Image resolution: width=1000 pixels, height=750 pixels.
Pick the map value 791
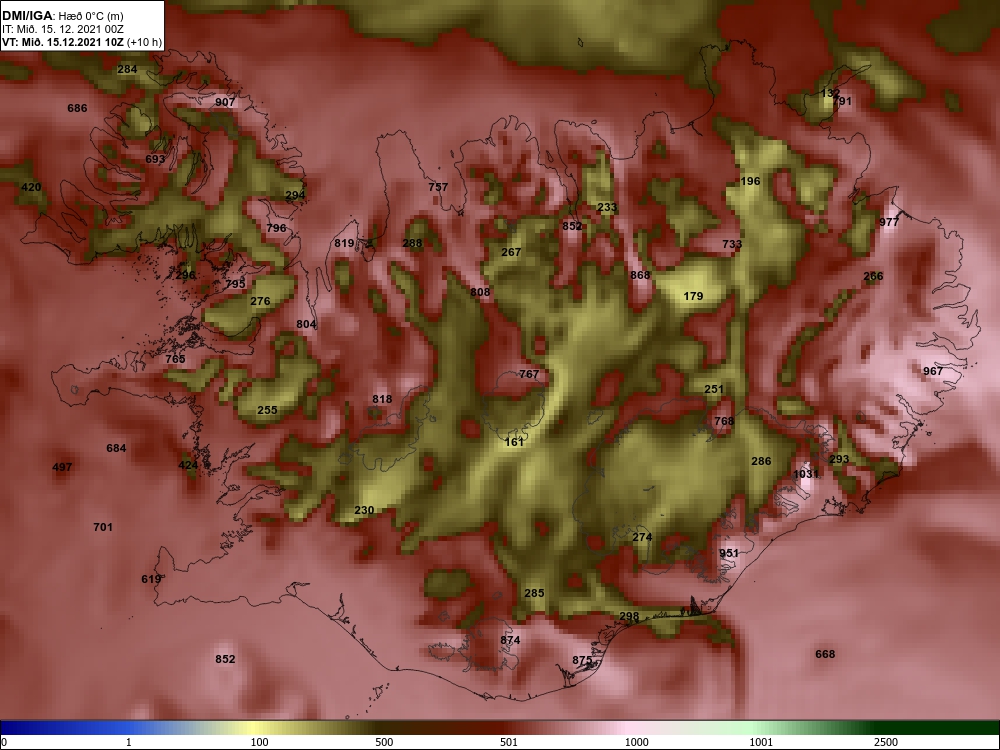[842, 101]
